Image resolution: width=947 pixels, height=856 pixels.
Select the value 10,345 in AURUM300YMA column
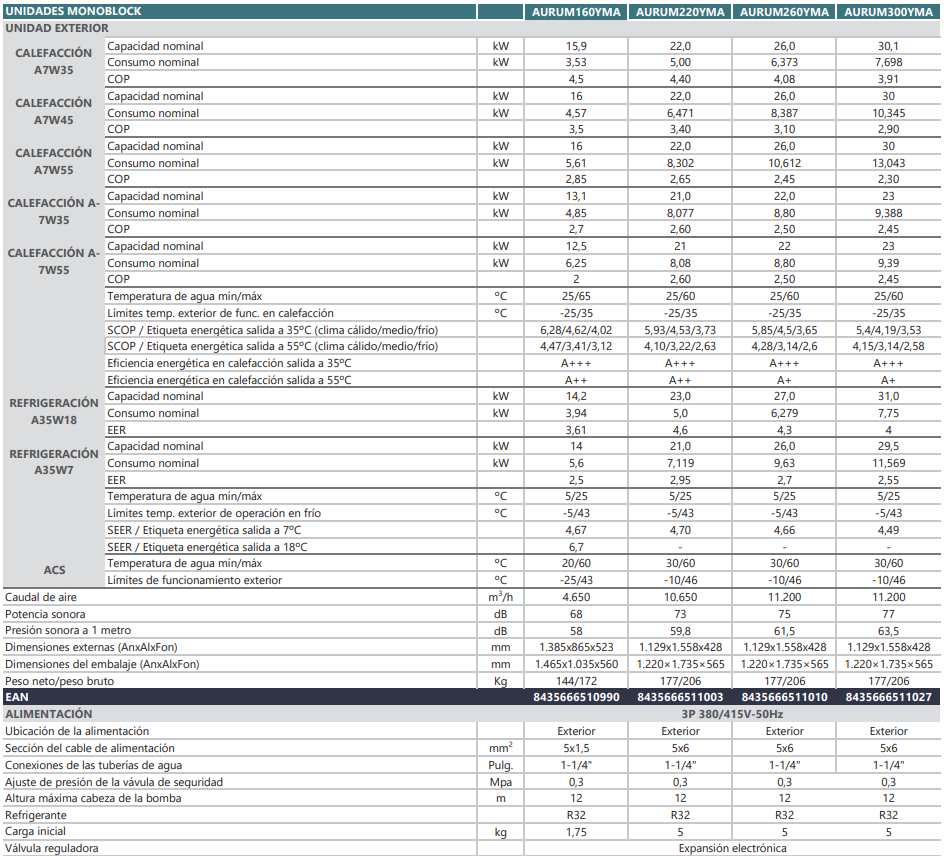click(x=888, y=113)
